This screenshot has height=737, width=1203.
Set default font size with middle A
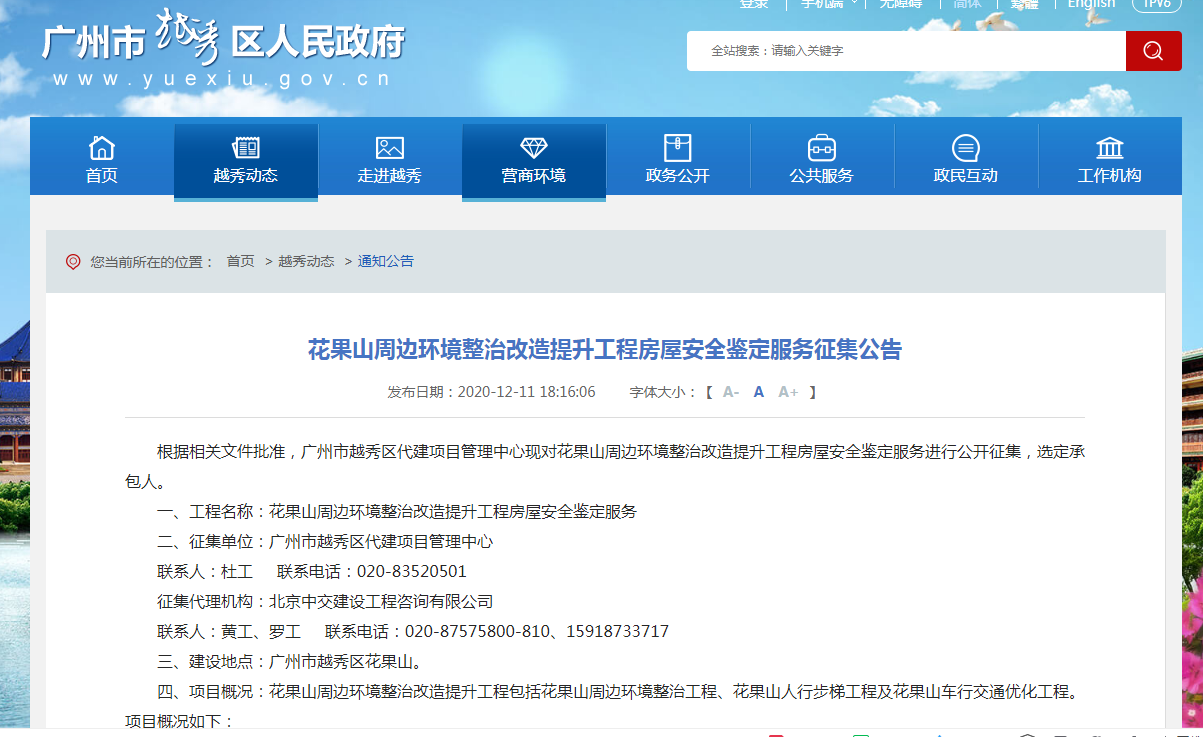(x=759, y=392)
